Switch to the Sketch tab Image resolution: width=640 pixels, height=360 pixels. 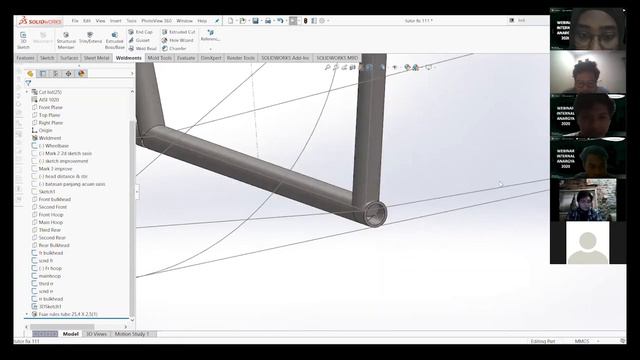pos(47,58)
